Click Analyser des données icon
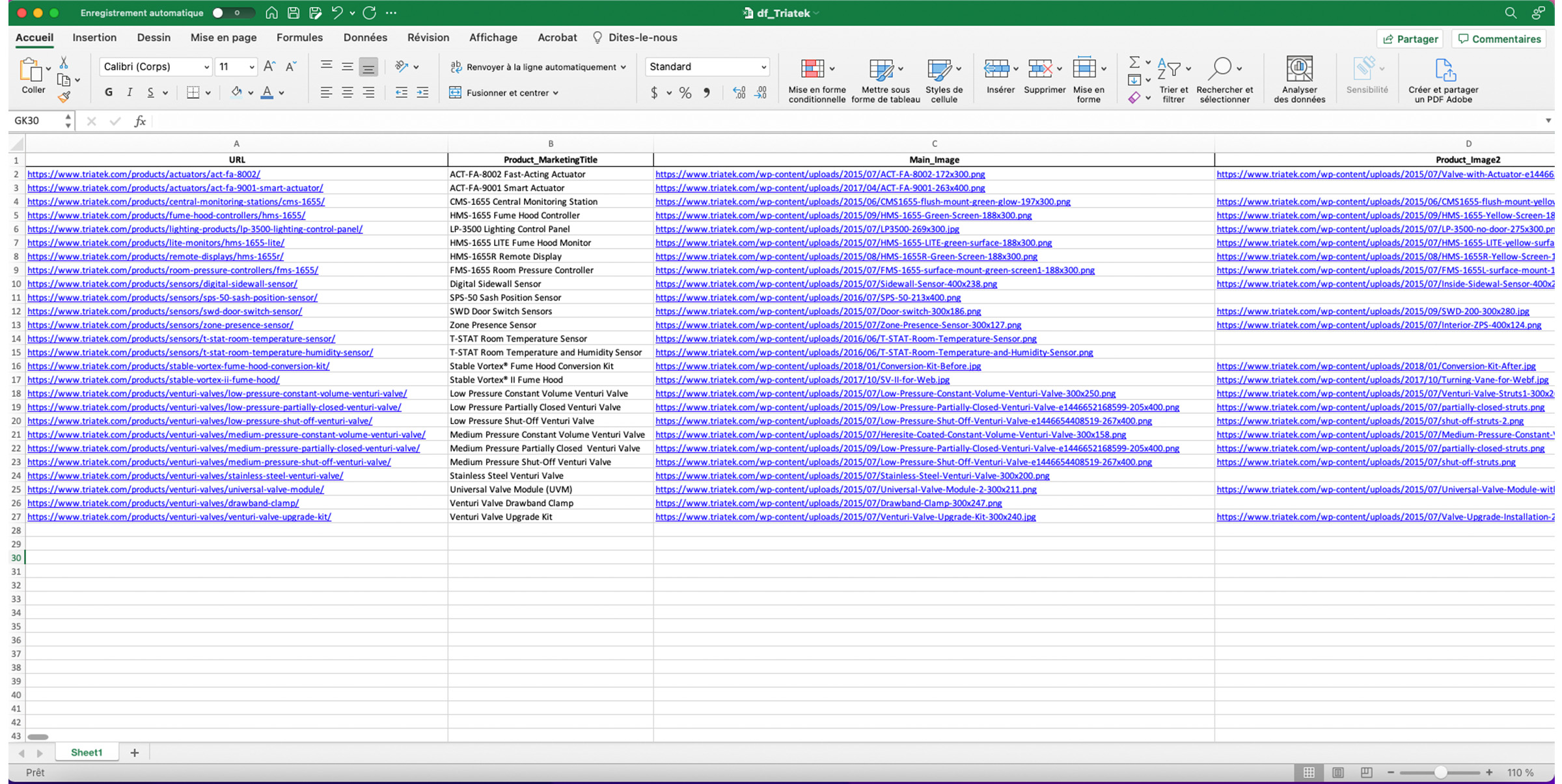 [1299, 68]
